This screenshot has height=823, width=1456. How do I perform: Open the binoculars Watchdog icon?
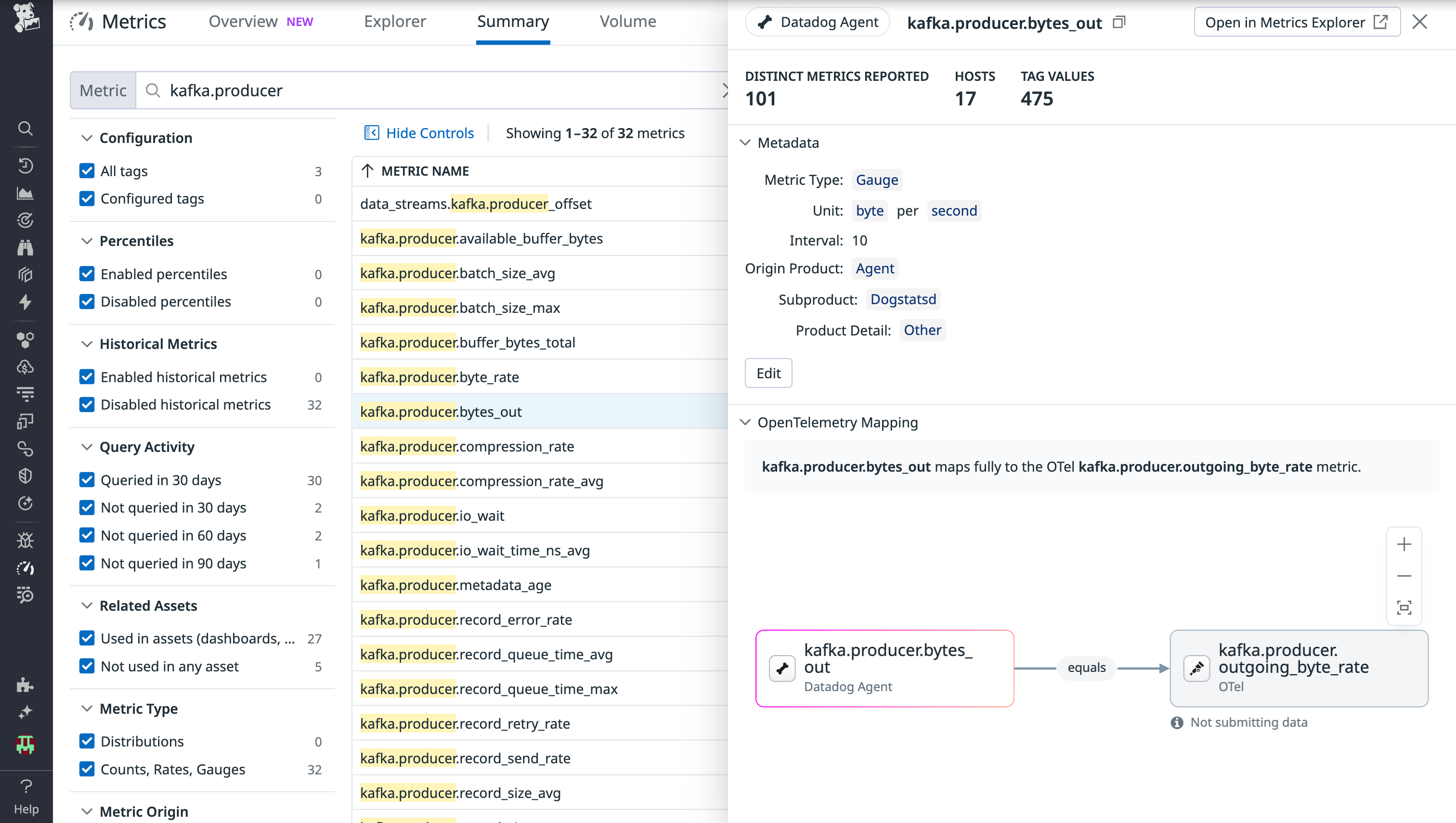pos(26,247)
